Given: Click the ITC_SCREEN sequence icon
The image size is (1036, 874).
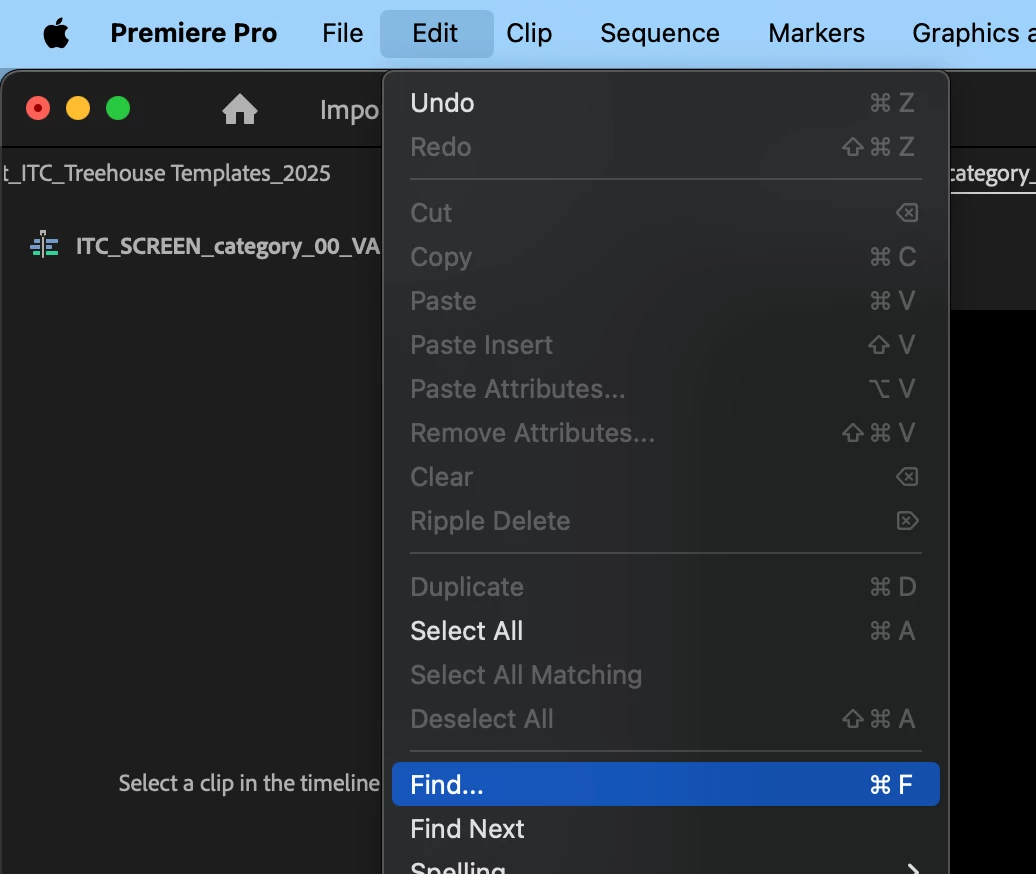Looking at the screenshot, I should pos(44,245).
